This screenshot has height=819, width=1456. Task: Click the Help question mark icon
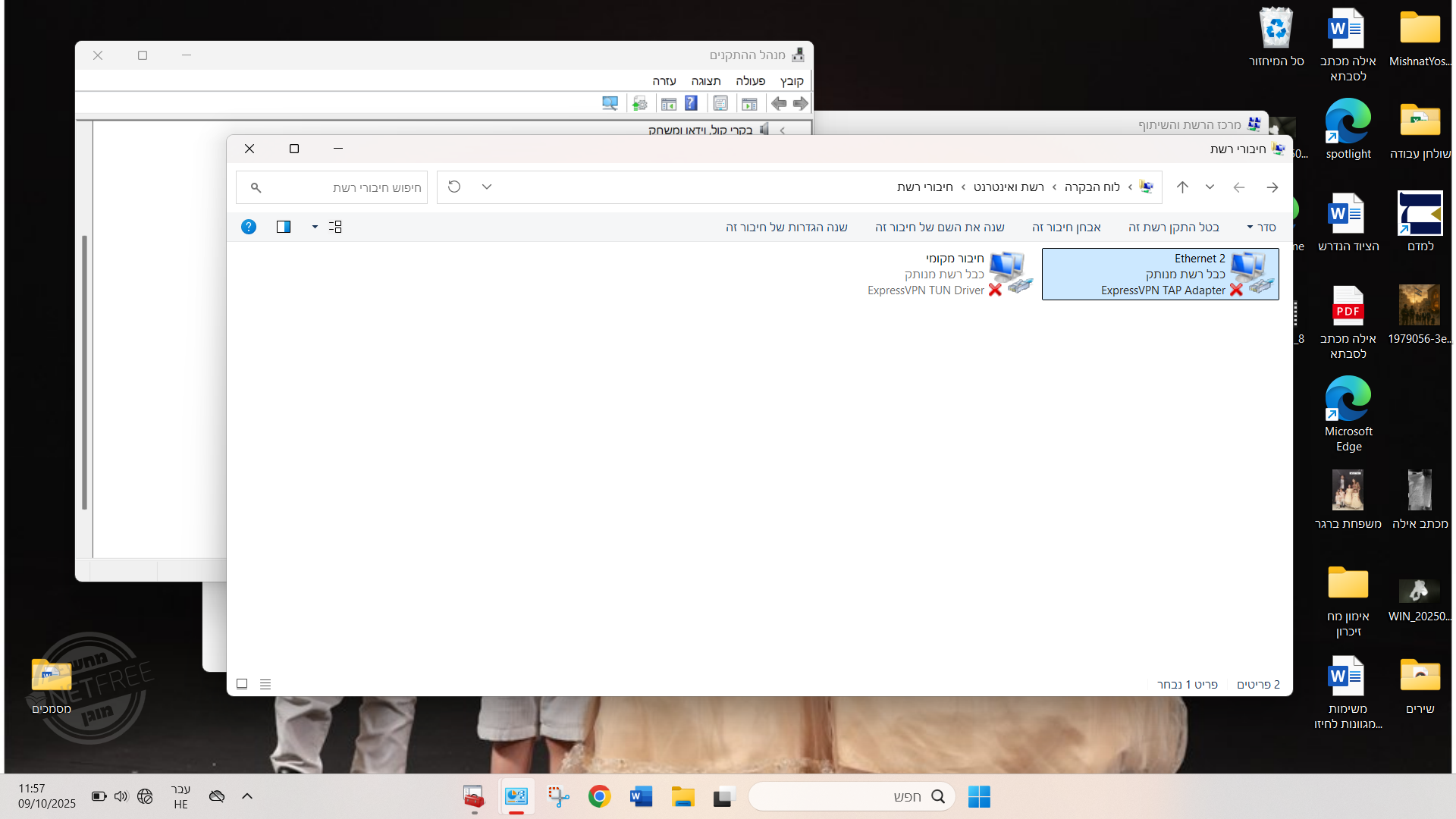tap(249, 227)
